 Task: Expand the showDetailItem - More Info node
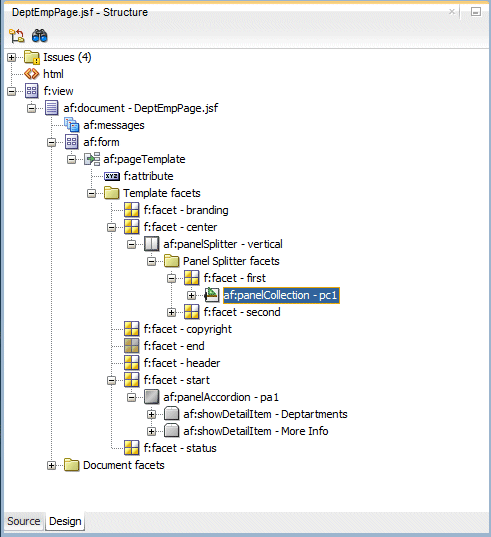pos(151,432)
